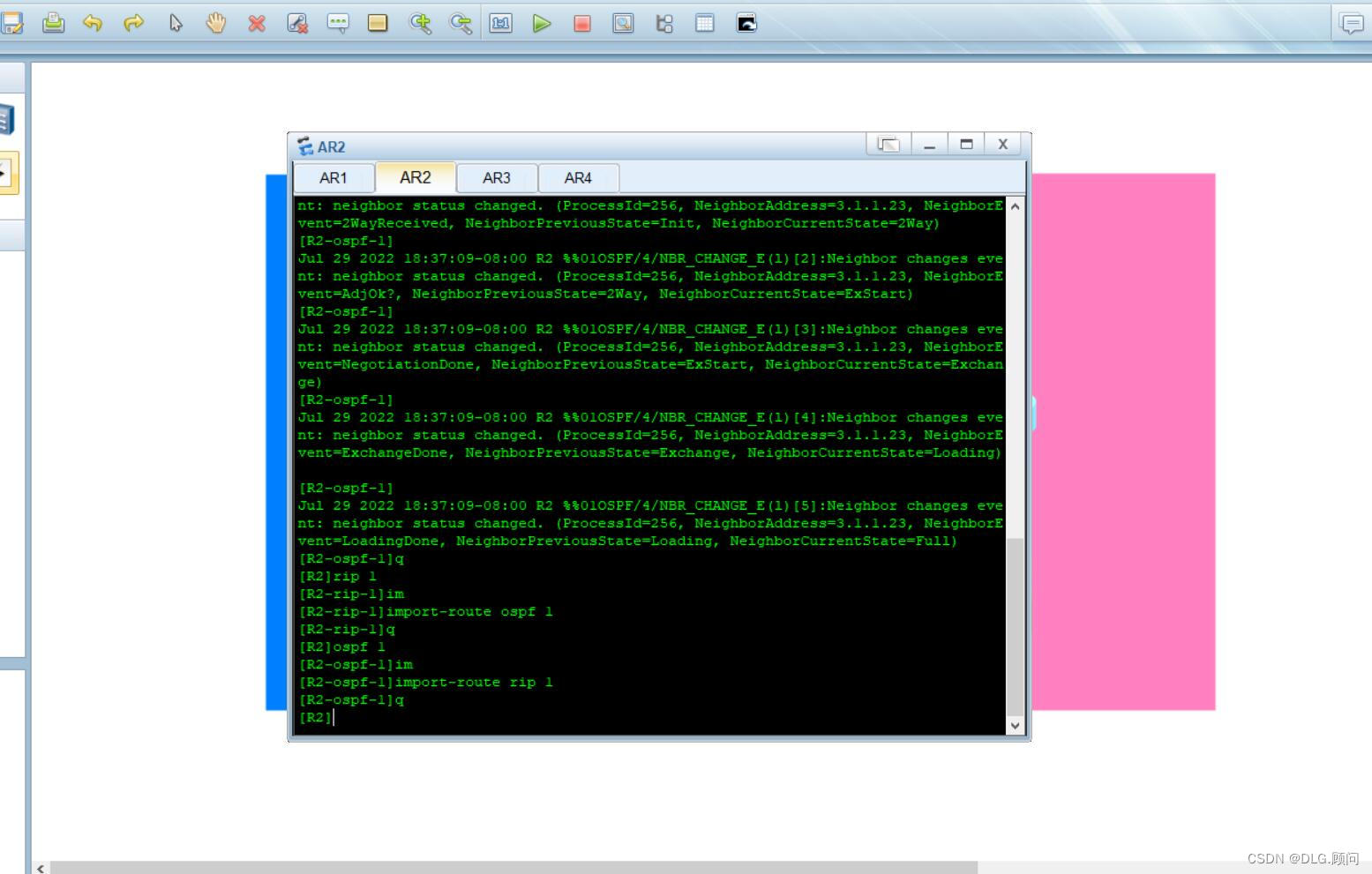Viewport: 1372px width, 874px height.
Task: Click the canvas horizontal scrollbar left arrow
Action: pyautogui.click(x=41, y=868)
